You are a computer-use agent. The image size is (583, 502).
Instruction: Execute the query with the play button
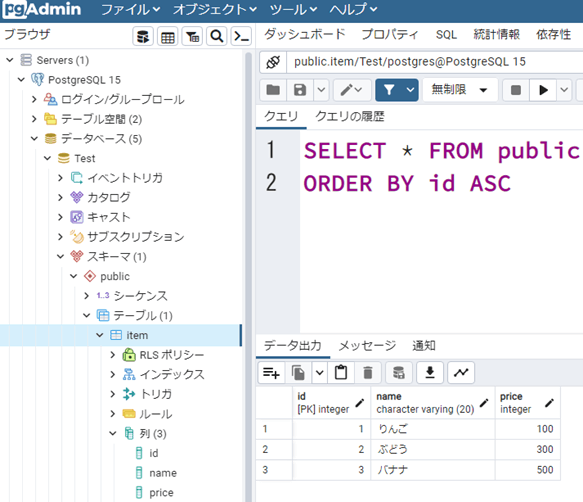[543, 90]
